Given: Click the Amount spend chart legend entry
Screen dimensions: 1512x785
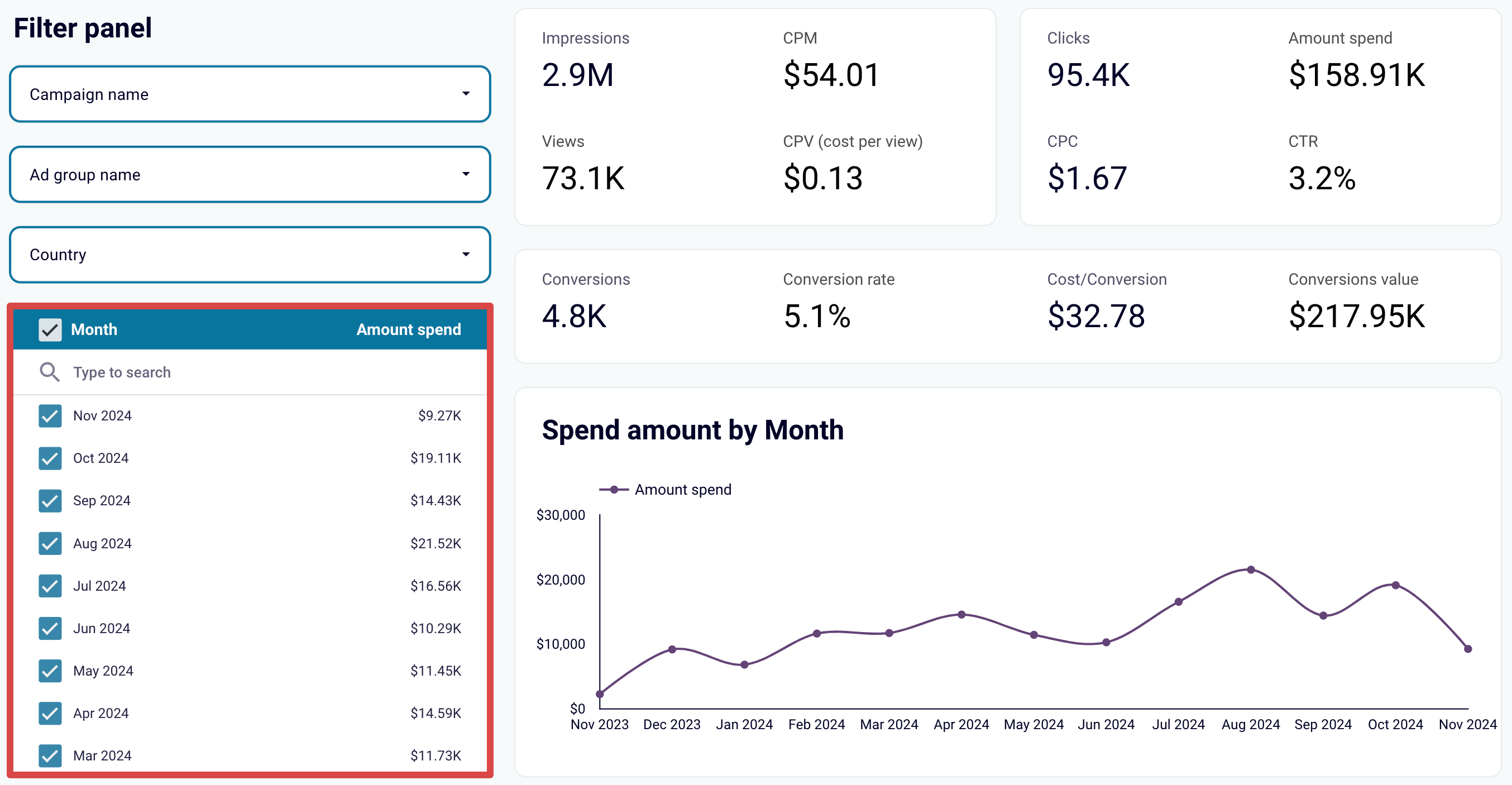Looking at the screenshot, I should coord(665,490).
